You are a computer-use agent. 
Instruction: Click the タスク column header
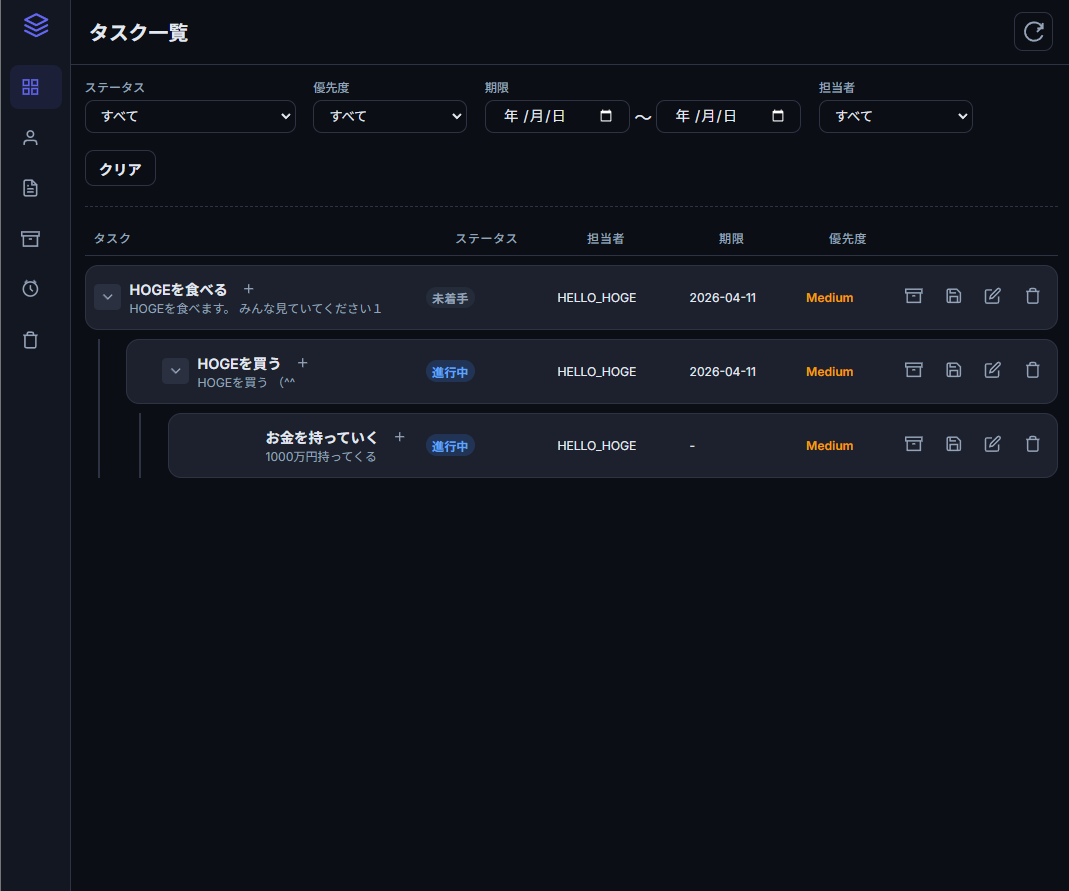pyautogui.click(x=112, y=238)
